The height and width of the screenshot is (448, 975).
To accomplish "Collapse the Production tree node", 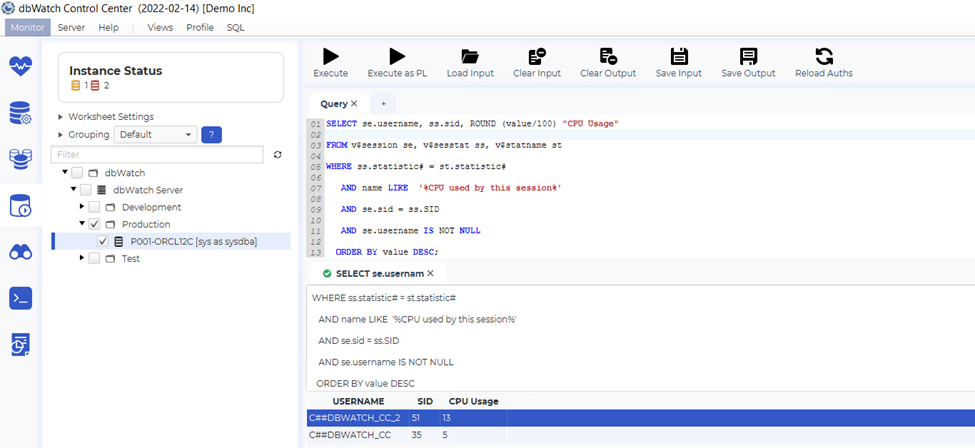I will [x=82, y=224].
